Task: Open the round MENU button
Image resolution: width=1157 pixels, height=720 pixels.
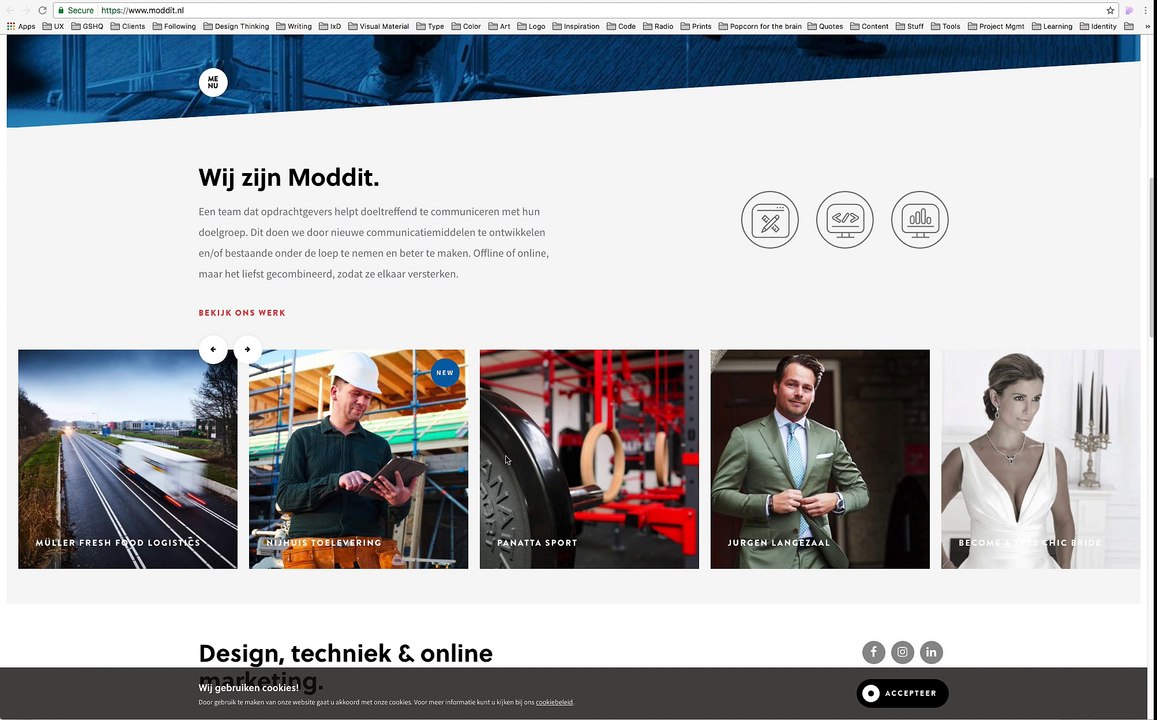Action: (213, 82)
